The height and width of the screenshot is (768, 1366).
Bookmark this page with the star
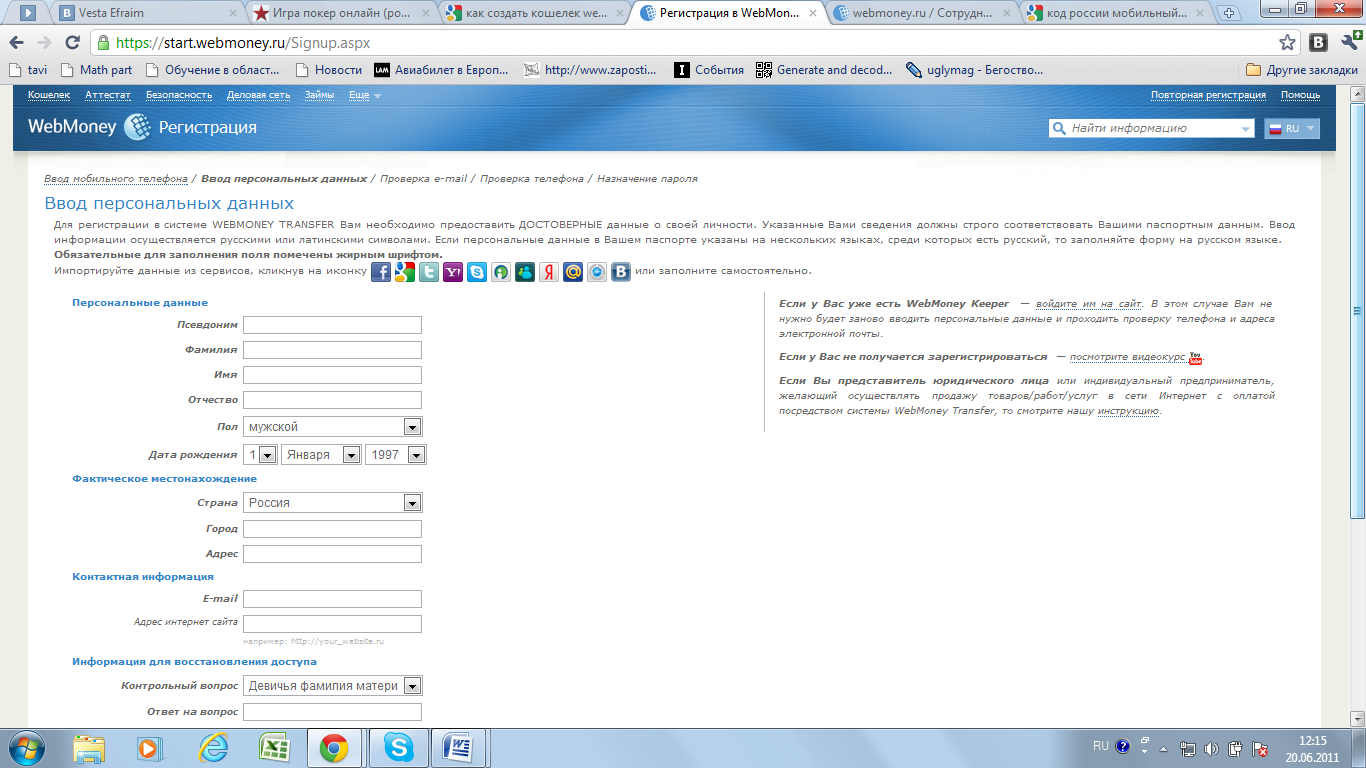(x=1287, y=43)
